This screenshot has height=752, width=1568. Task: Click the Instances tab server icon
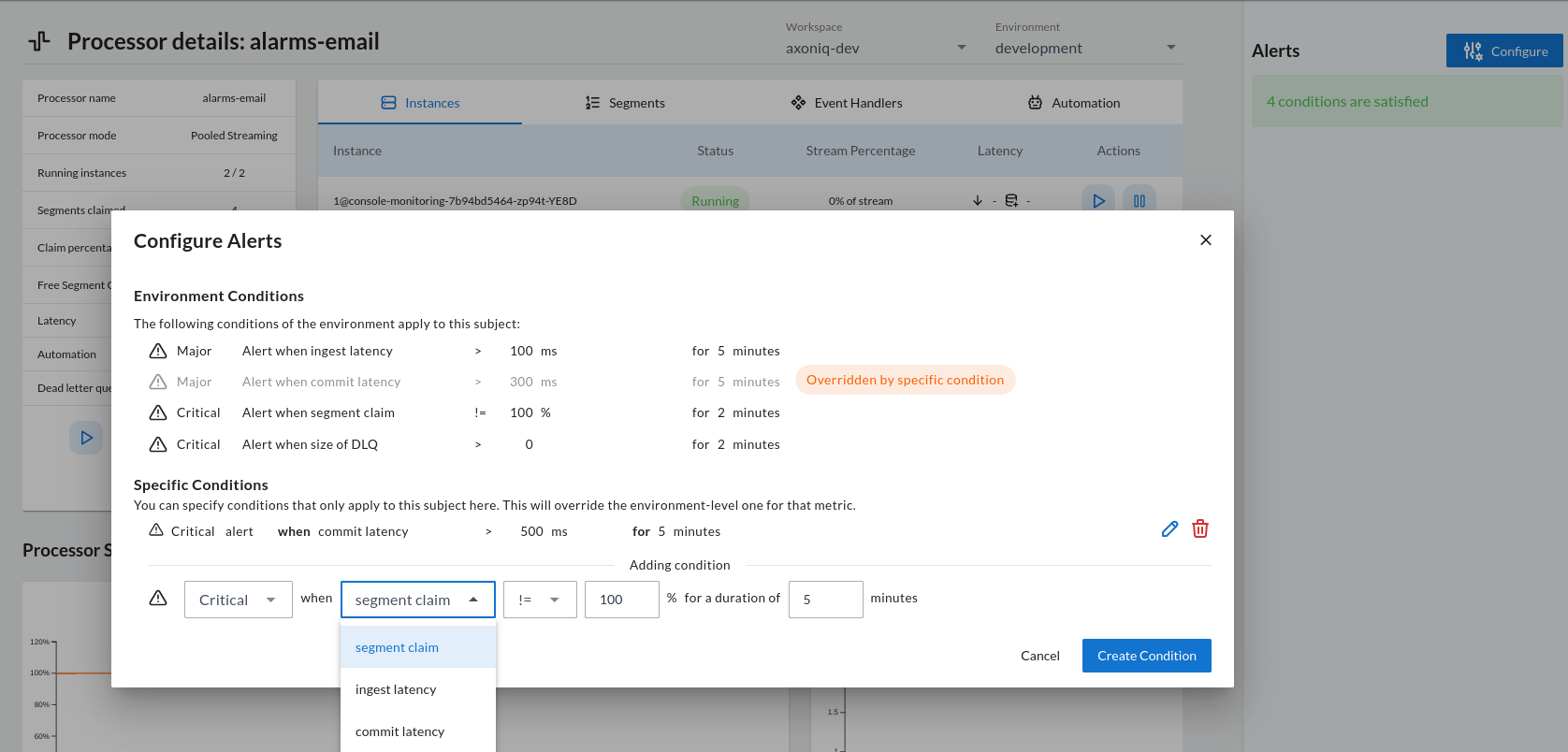coord(389,103)
